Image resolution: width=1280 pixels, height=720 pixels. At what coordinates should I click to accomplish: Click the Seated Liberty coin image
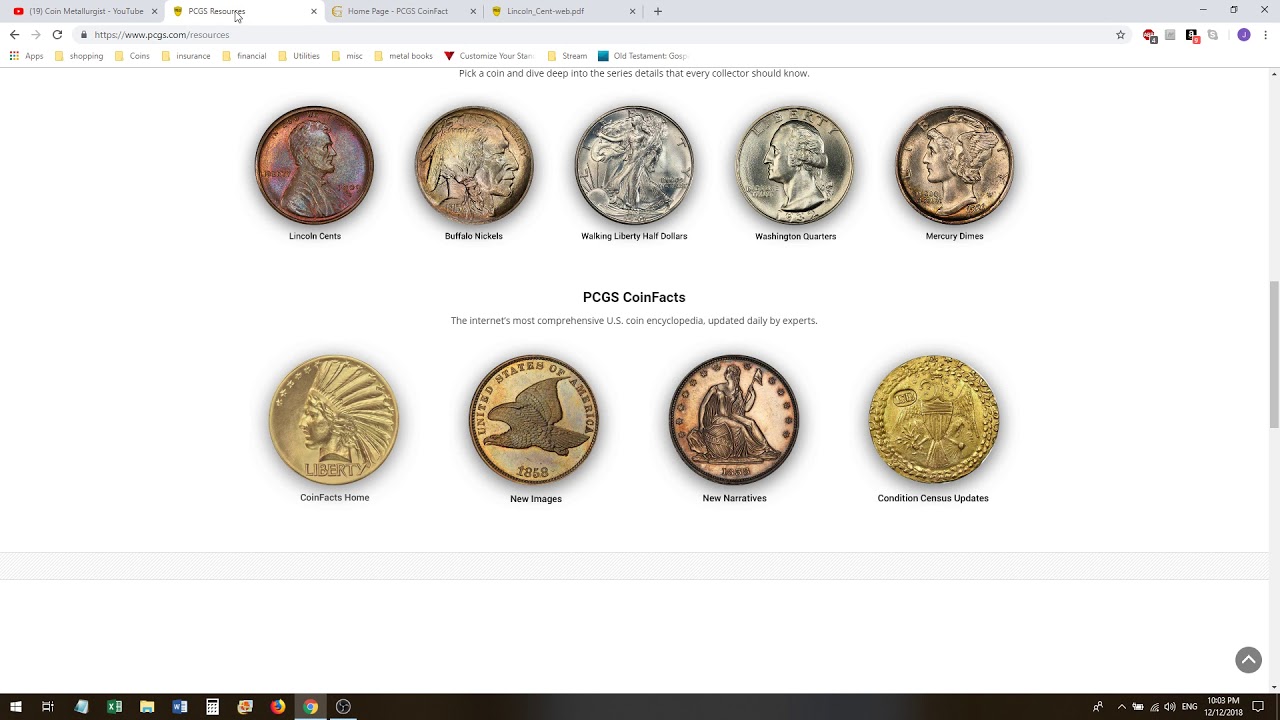click(x=734, y=420)
